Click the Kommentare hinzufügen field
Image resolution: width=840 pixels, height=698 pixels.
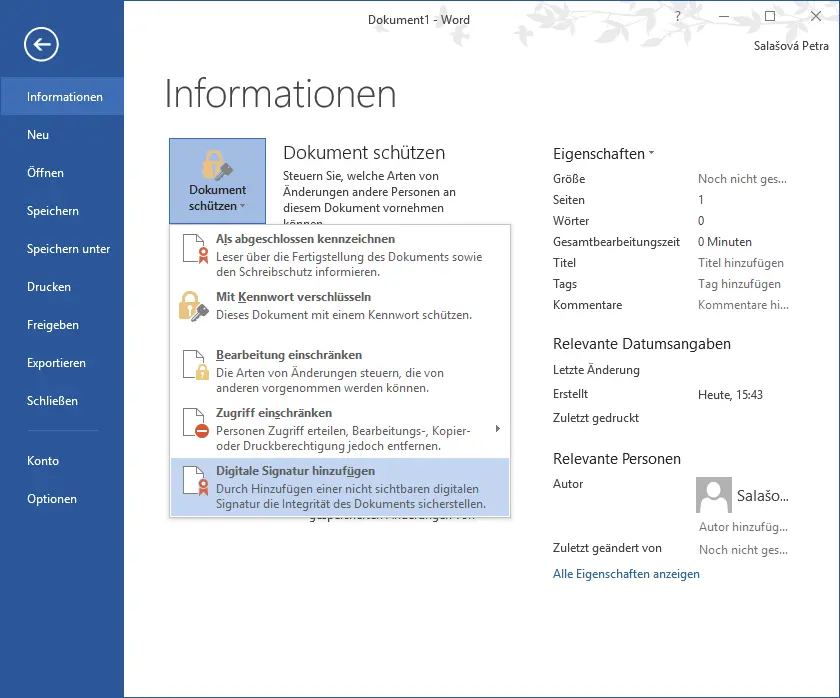[743, 305]
